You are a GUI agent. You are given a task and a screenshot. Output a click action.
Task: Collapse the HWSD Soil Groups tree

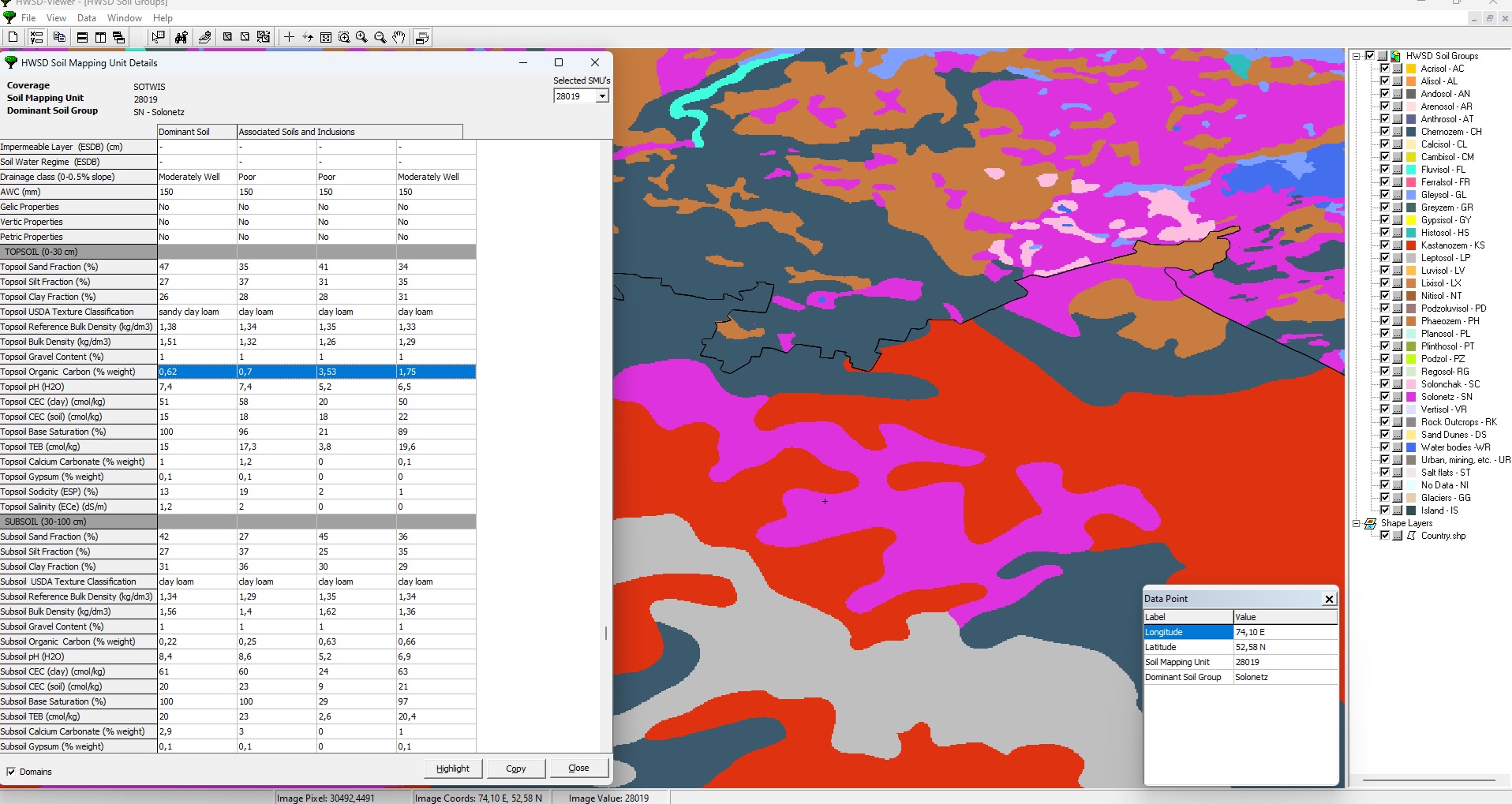click(x=1357, y=56)
